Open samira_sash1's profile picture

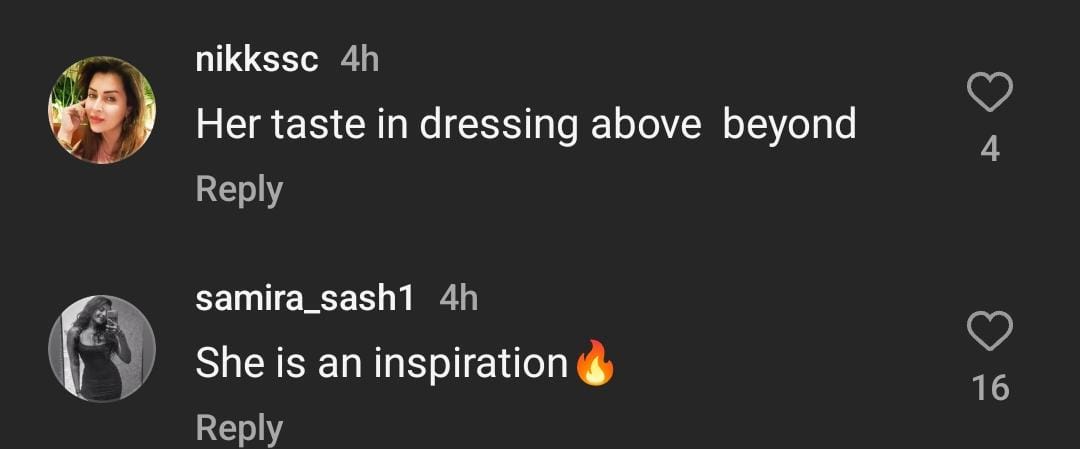[102, 348]
